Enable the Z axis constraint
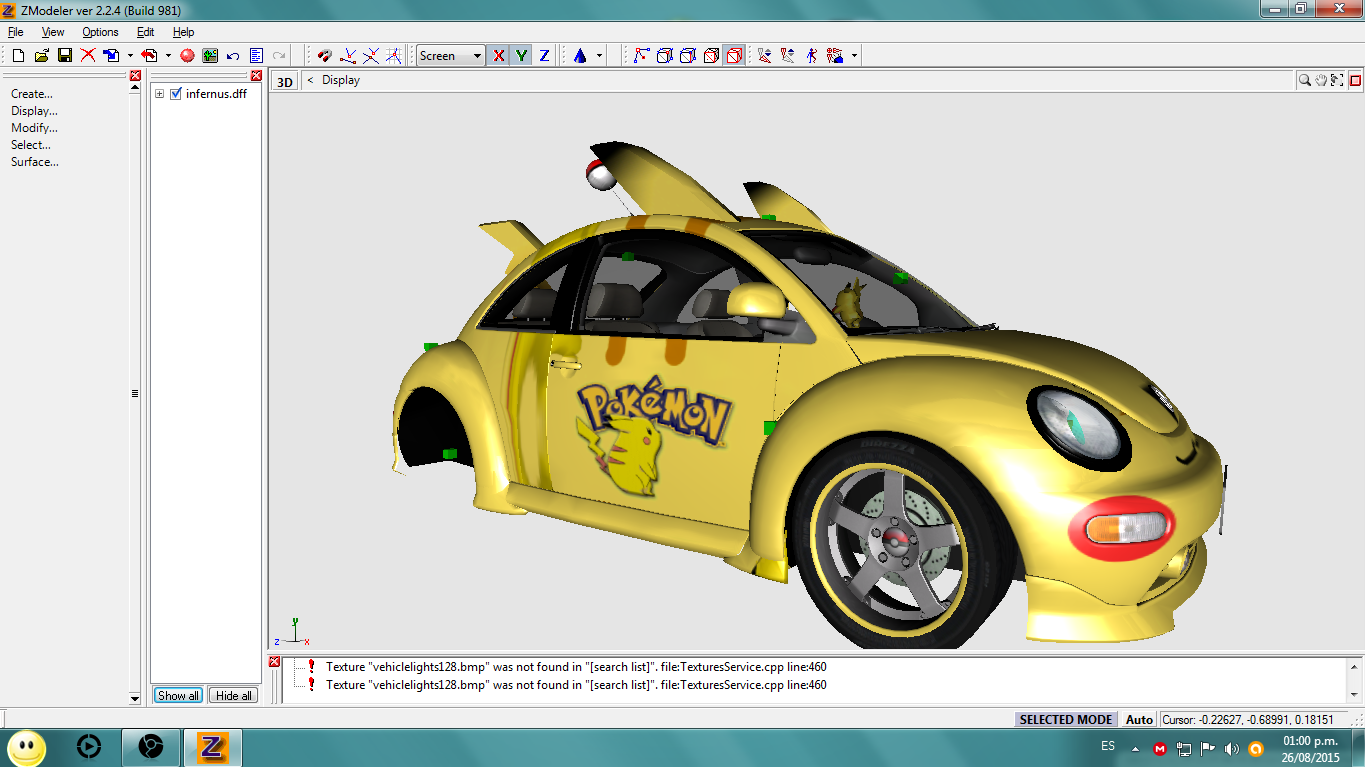1365x767 pixels. (543, 56)
